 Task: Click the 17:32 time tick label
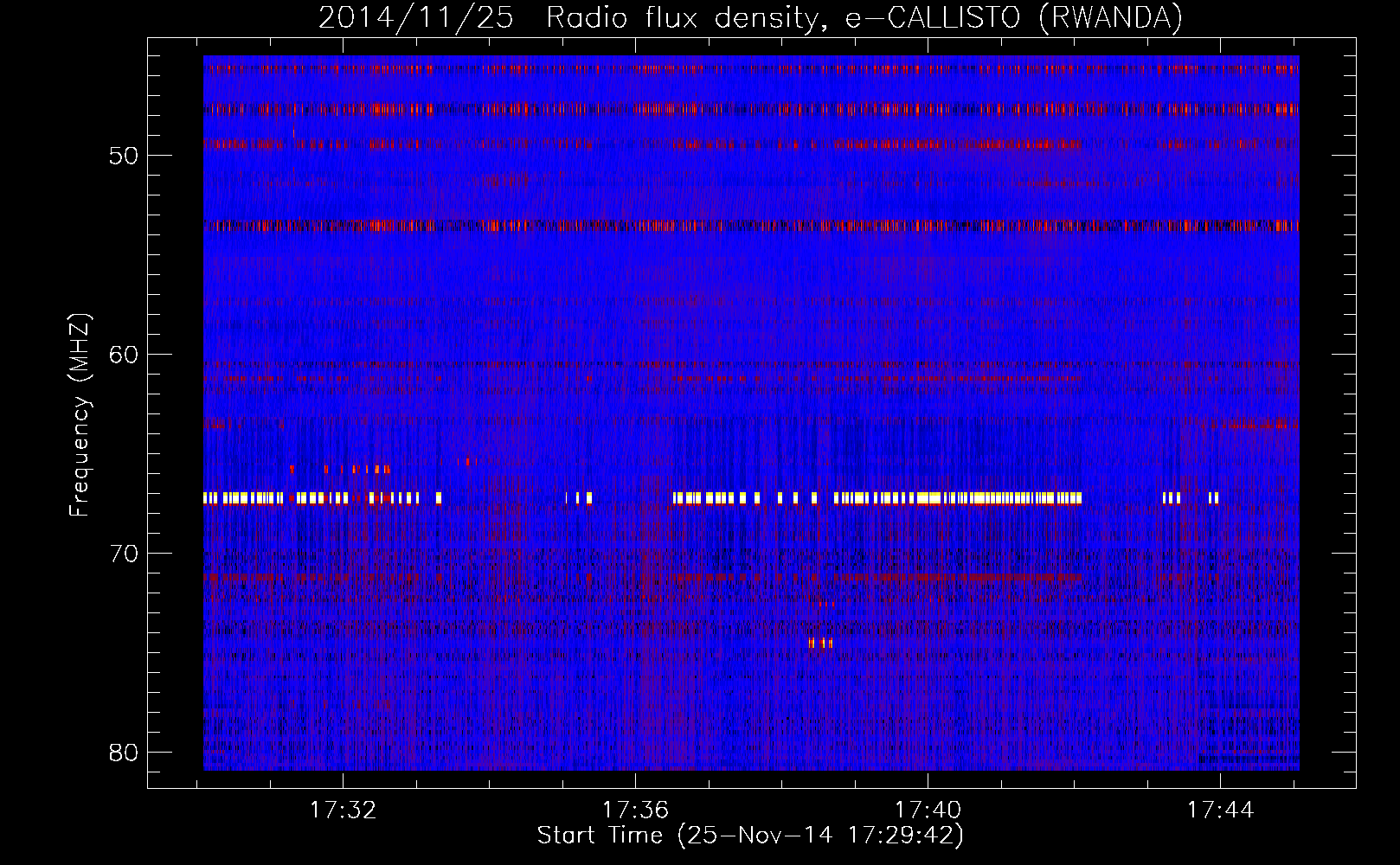pos(344,811)
